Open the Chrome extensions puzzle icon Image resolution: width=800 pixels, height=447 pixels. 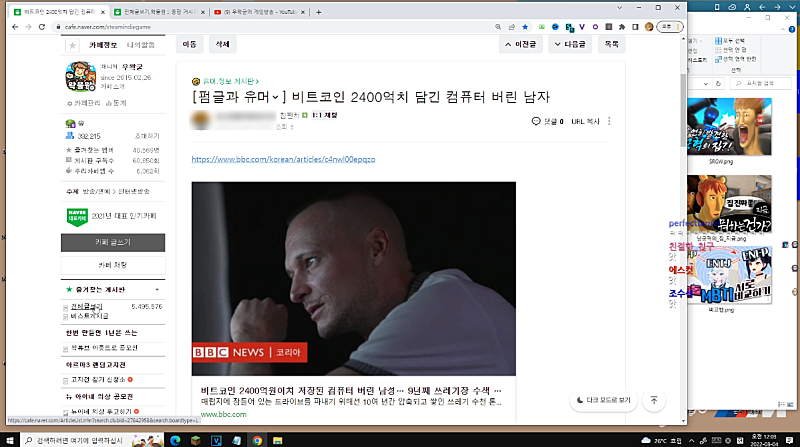[x=622, y=27]
